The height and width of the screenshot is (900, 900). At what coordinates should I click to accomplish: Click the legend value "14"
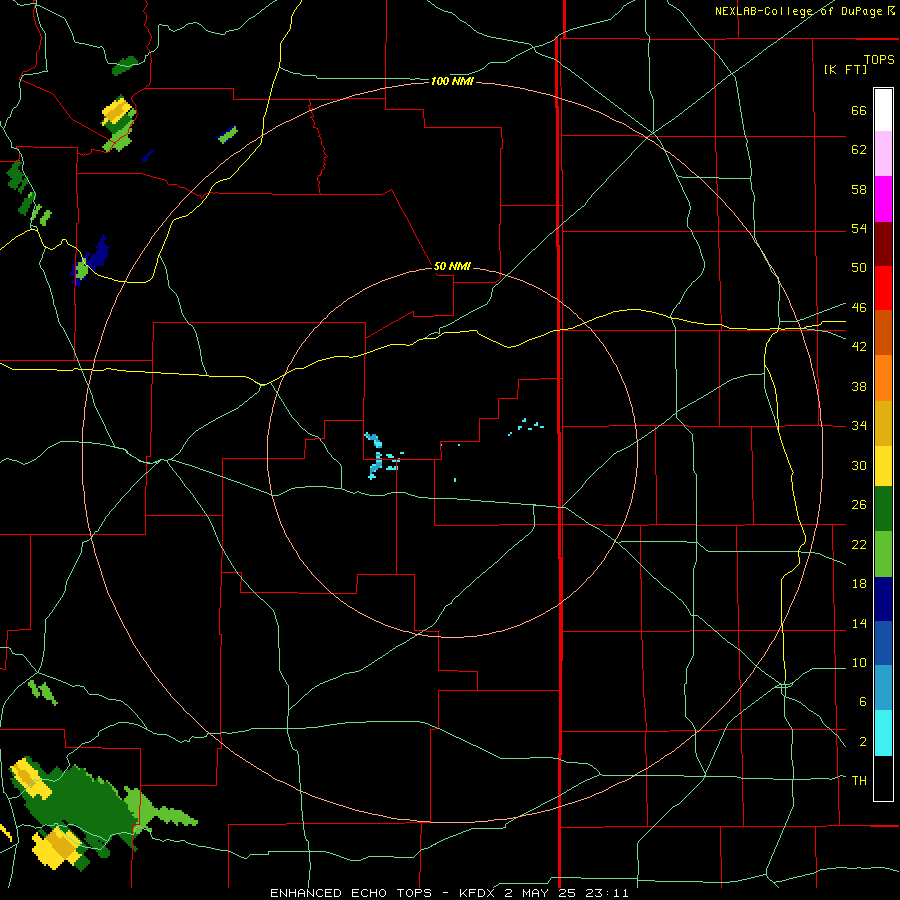coord(859,623)
